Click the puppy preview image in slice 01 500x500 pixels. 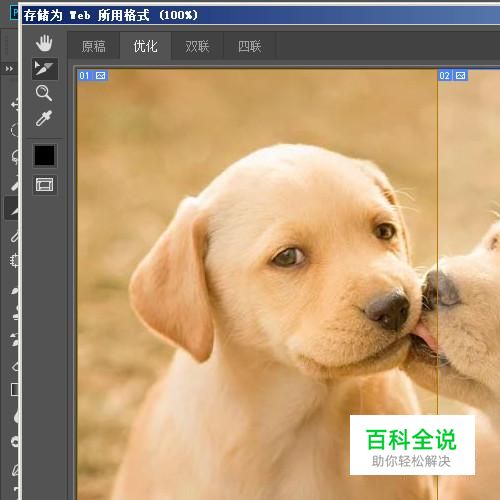(x=257, y=284)
